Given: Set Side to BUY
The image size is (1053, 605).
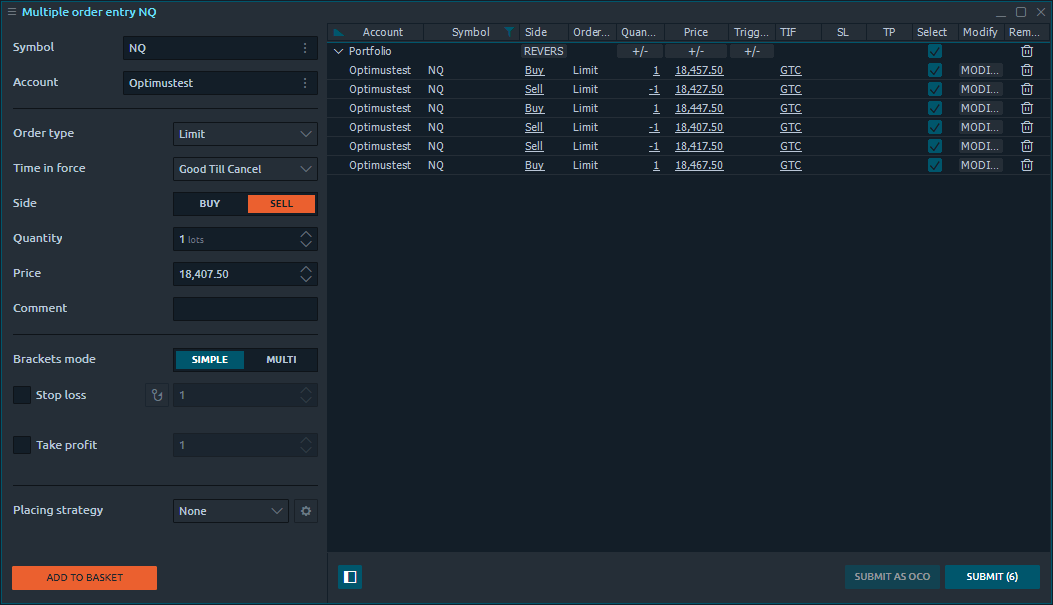Looking at the screenshot, I should (210, 204).
